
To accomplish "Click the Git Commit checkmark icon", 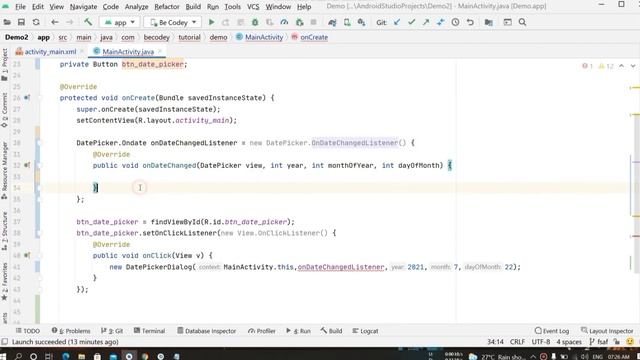I will point(411,22).
